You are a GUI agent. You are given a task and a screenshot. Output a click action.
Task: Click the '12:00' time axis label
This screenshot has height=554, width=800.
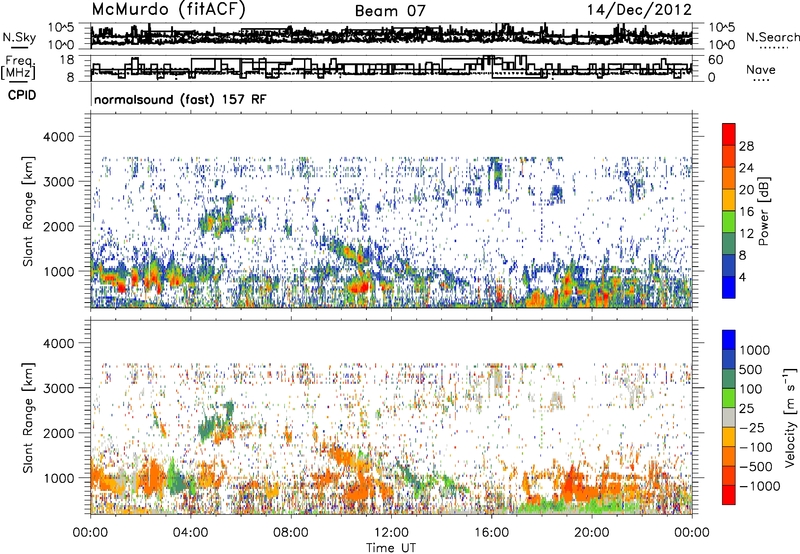click(391, 533)
